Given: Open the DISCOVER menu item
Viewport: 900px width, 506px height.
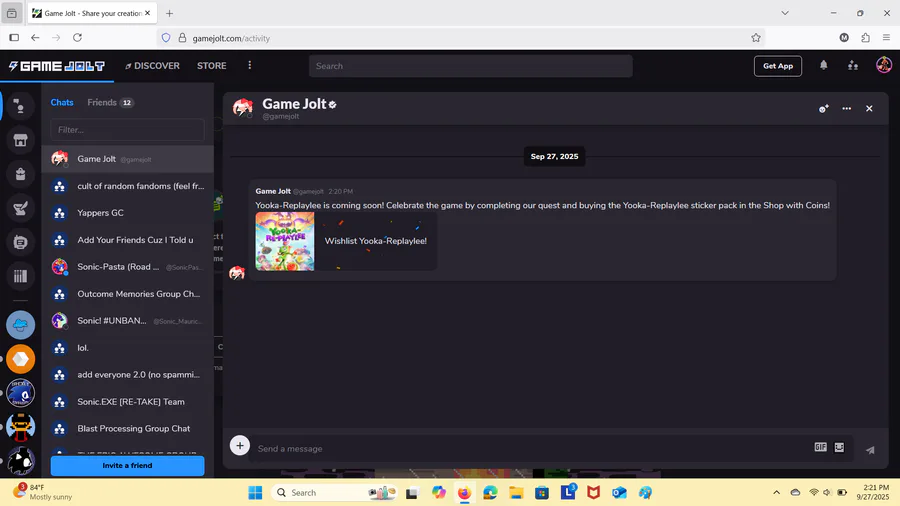Looking at the screenshot, I should click(x=152, y=66).
